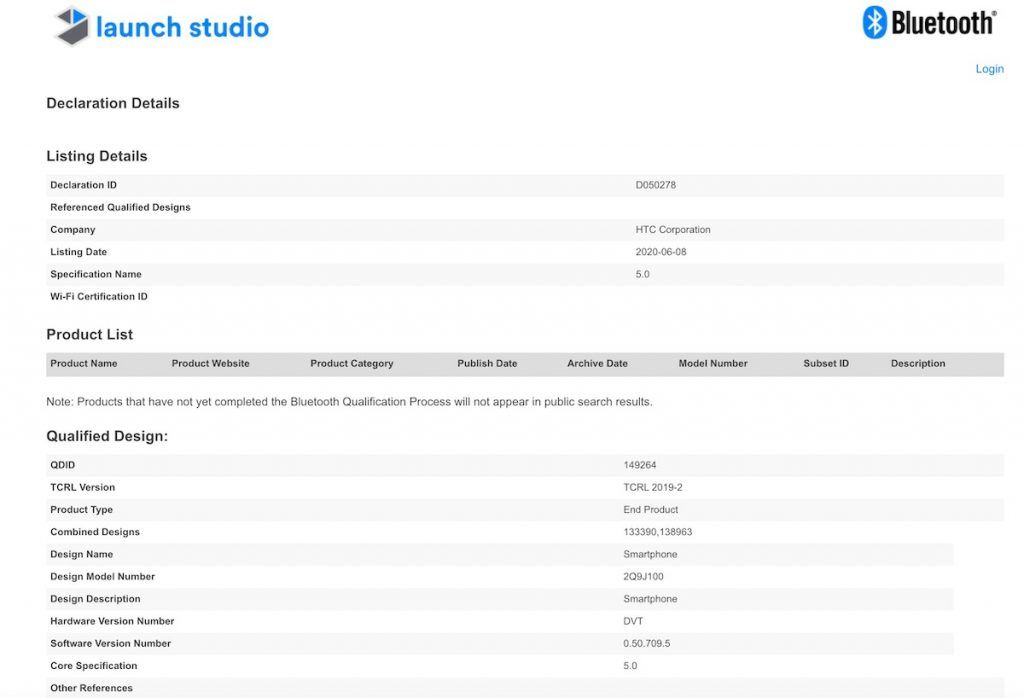Click the Other References label
This screenshot has width=1024, height=698.
click(91, 688)
